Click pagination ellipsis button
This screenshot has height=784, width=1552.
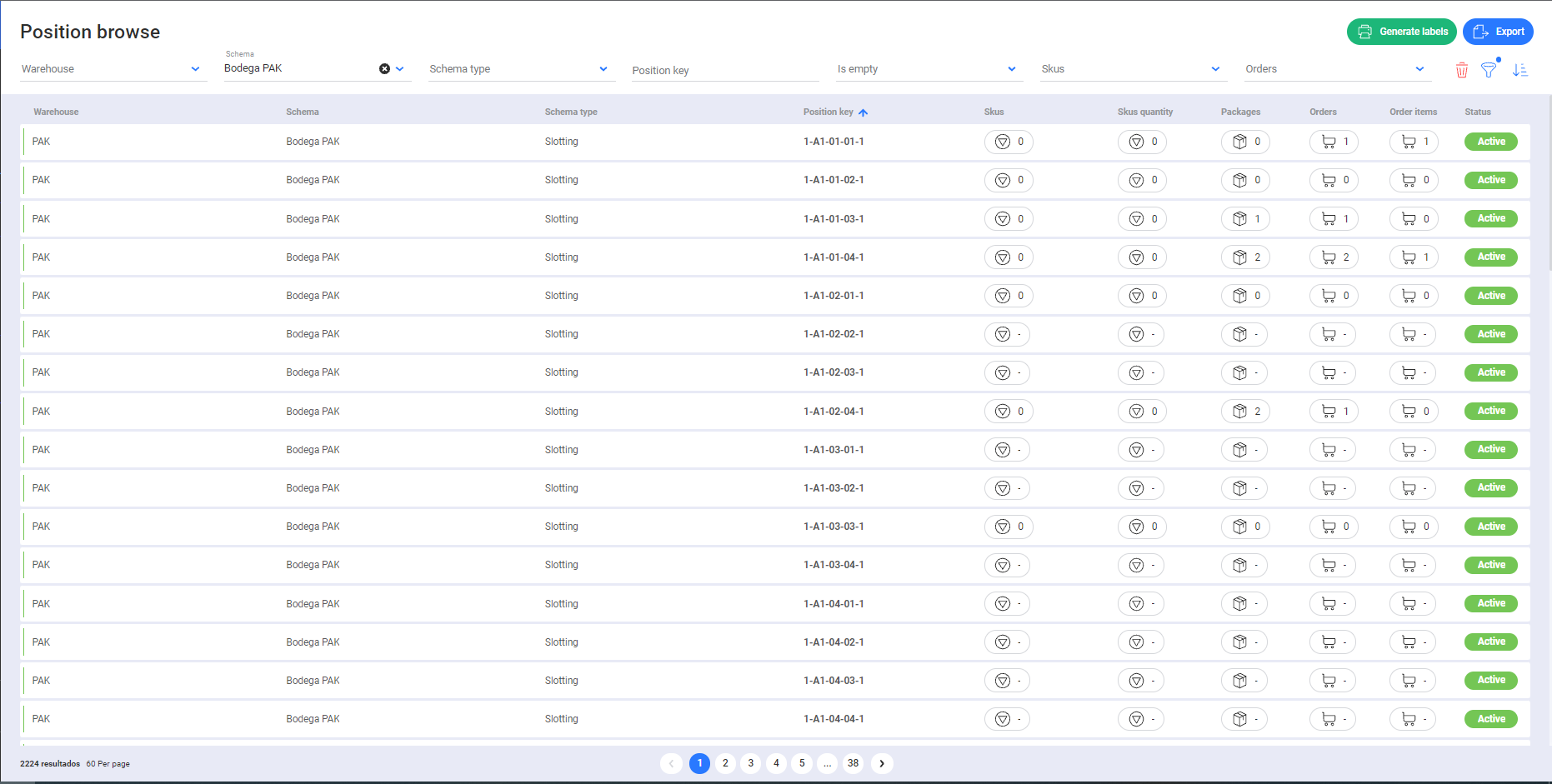coord(827,763)
